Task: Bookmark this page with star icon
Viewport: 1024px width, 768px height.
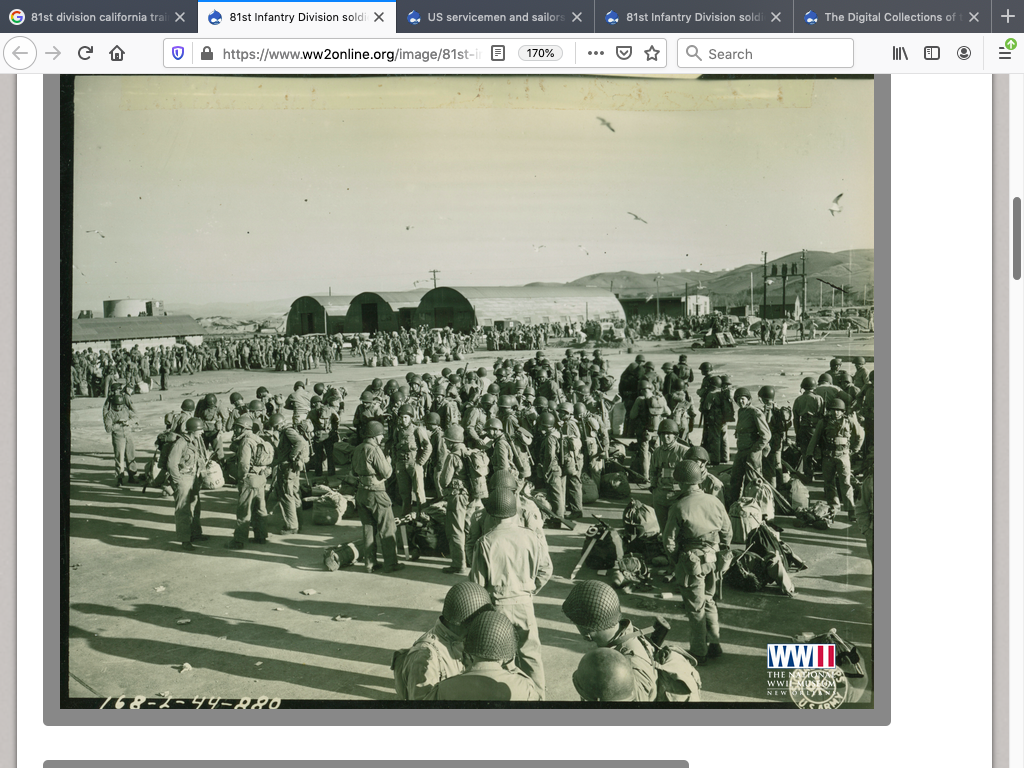Action: 652,53
